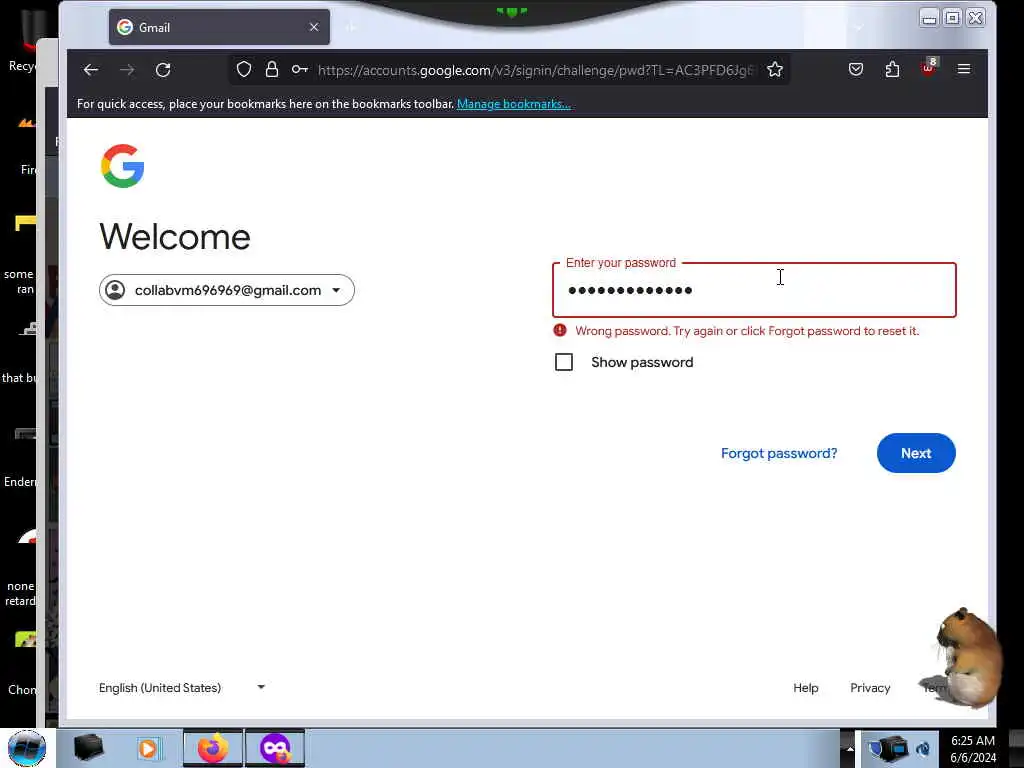The width and height of the screenshot is (1024, 768).
Task: Launch the media player taskbar icon
Action: pos(148,748)
